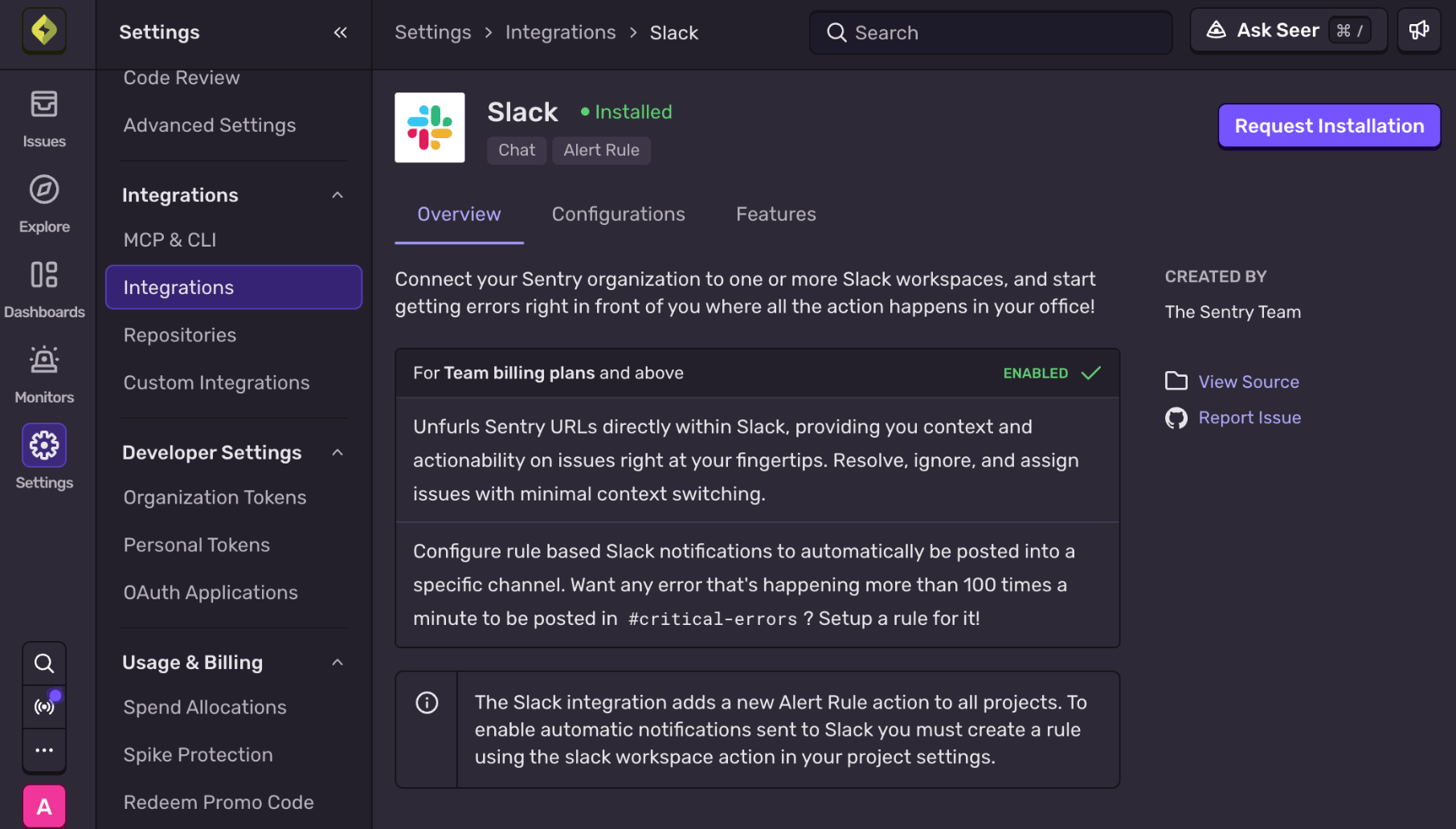This screenshot has width=1456, height=829.
Task: Open the more options ellipsis icon
Action: click(x=44, y=750)
